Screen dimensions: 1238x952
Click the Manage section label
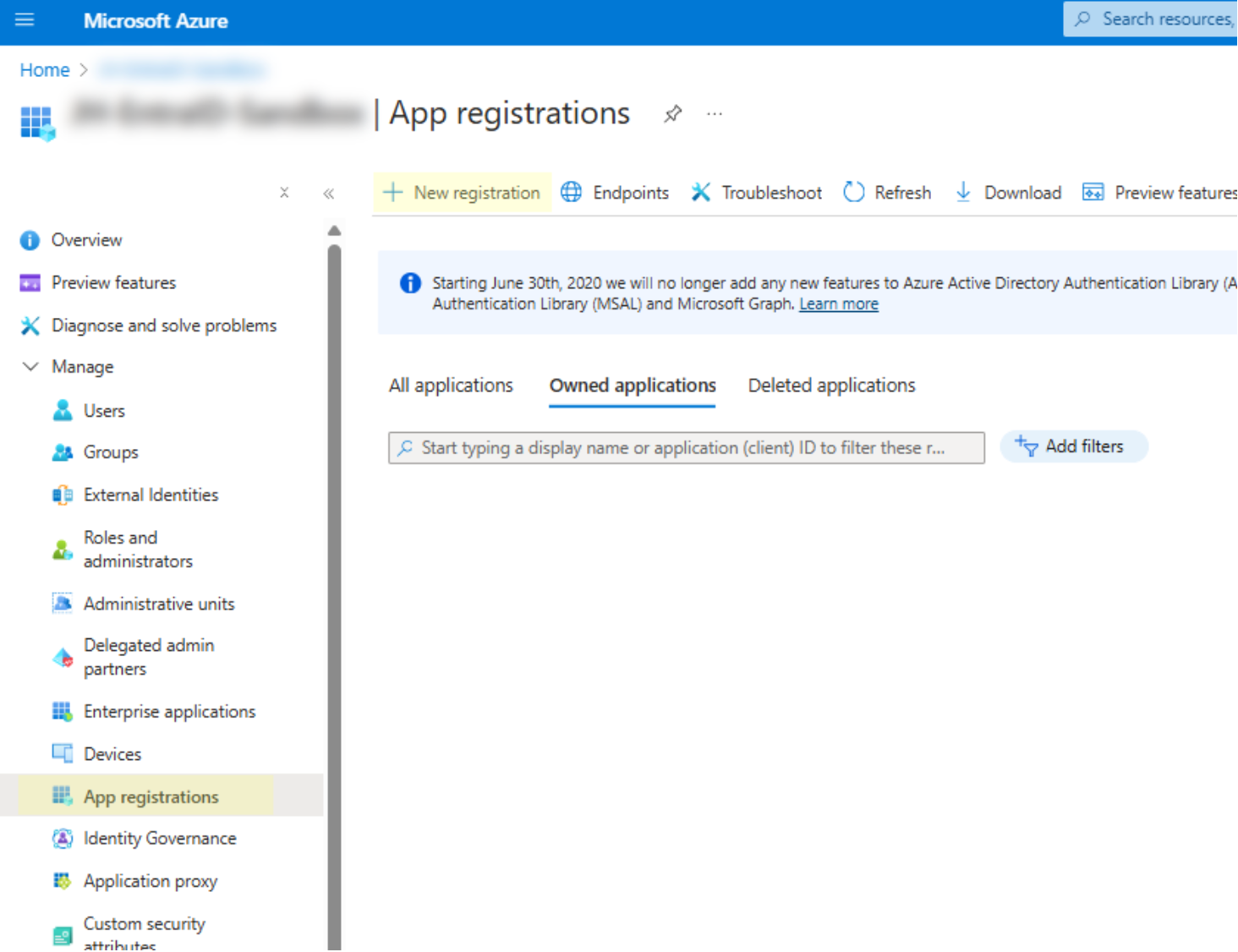click(82, 367)
